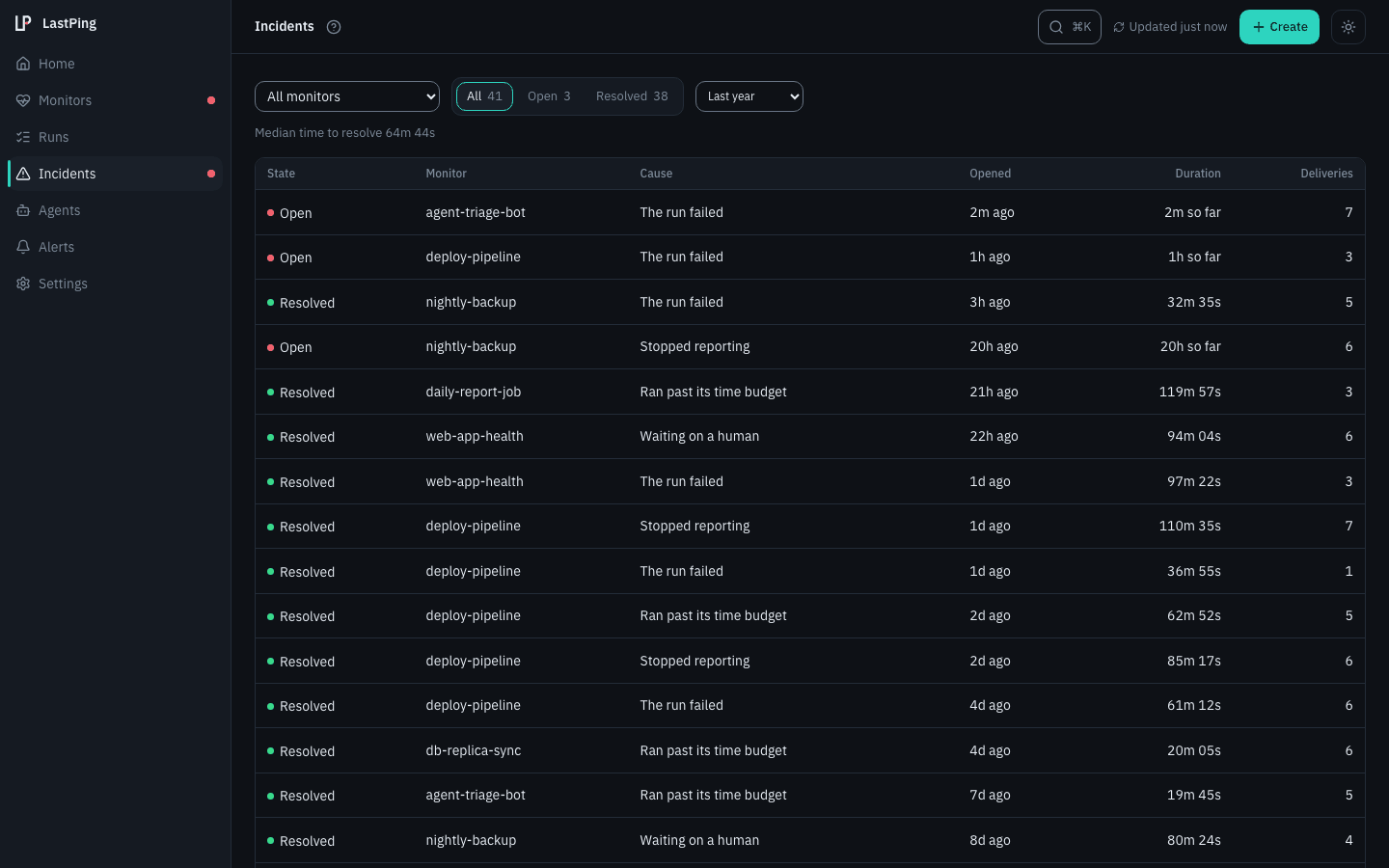Screen dimensions: 1389x868
Task: Click the duration value 110m 35s
Action: click(x=1190, y=527)
